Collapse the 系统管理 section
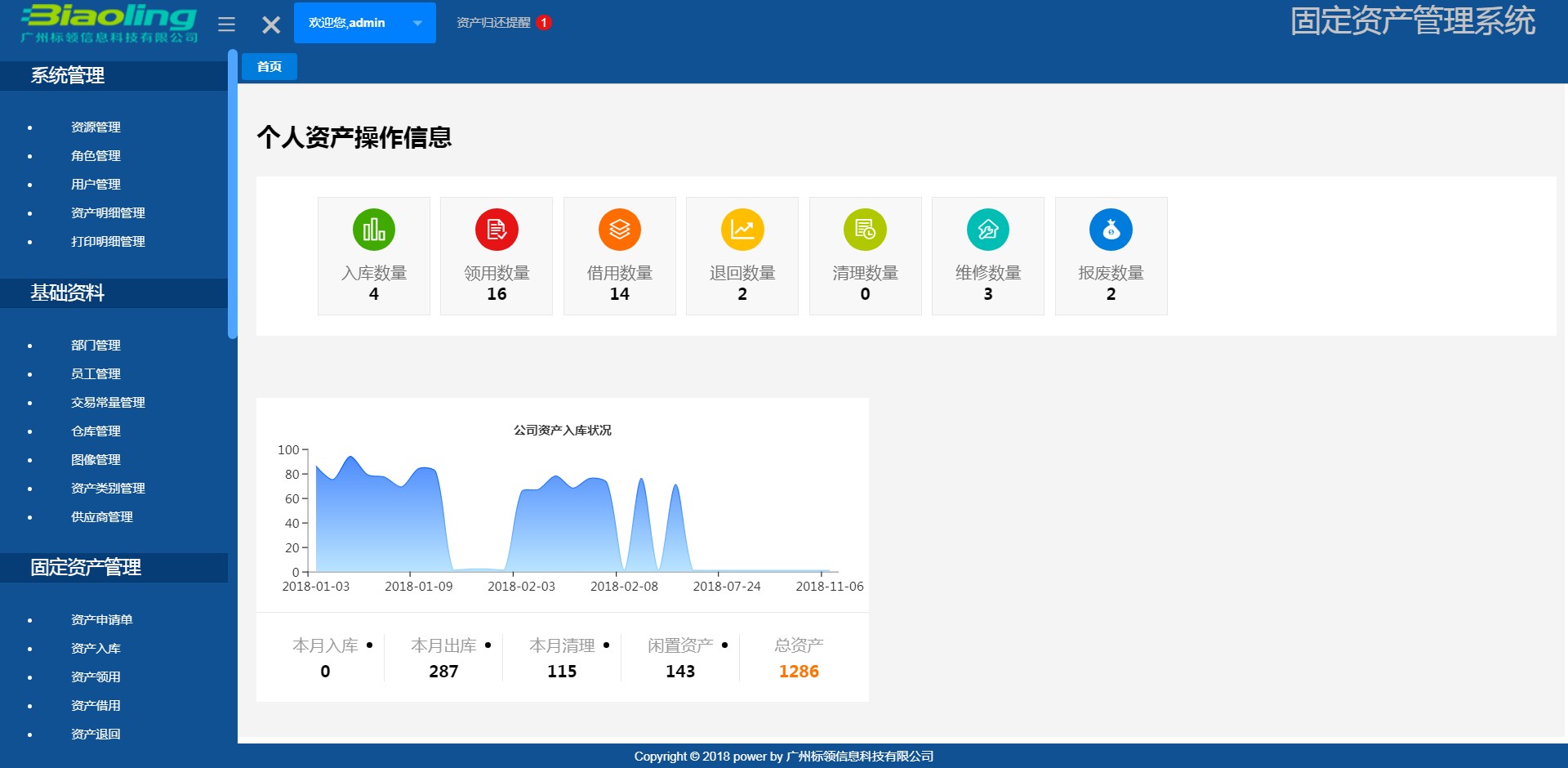The image size is (1568, 768). 67,76
